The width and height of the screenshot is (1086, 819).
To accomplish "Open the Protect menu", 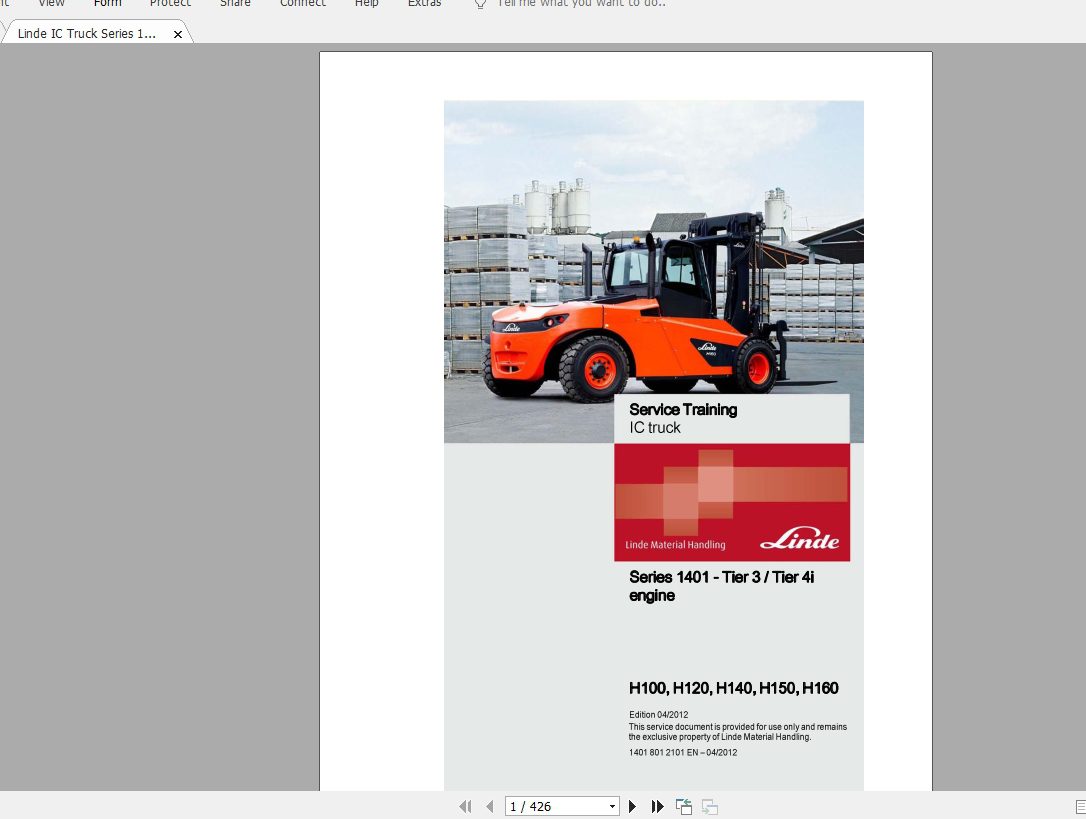I will [170, 3].
